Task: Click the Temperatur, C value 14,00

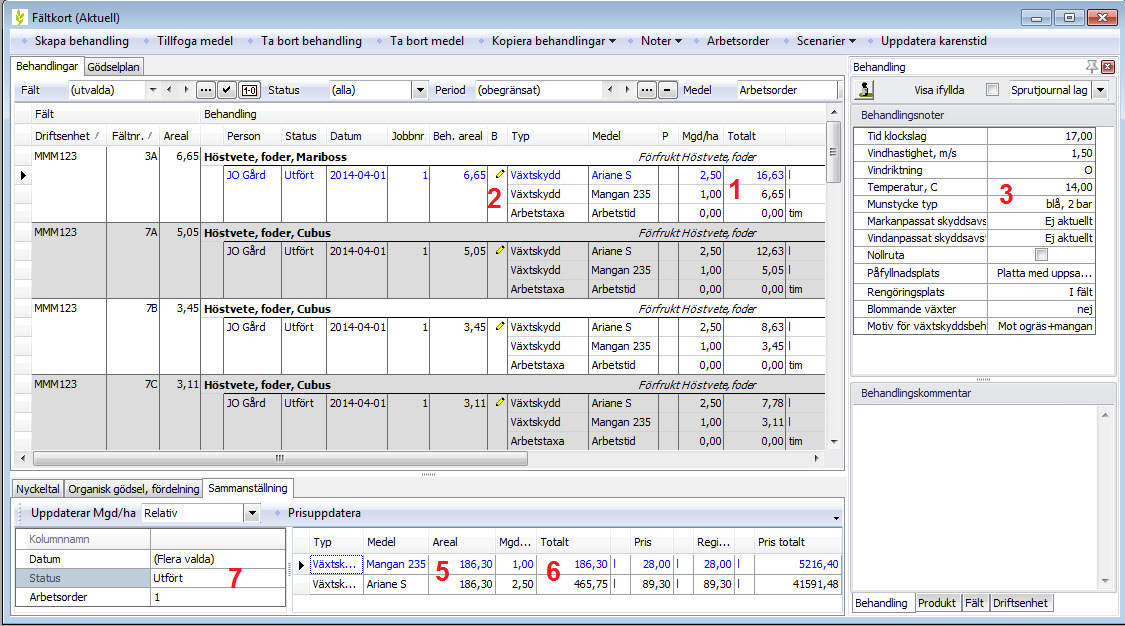Action: tap(1041, 187)
